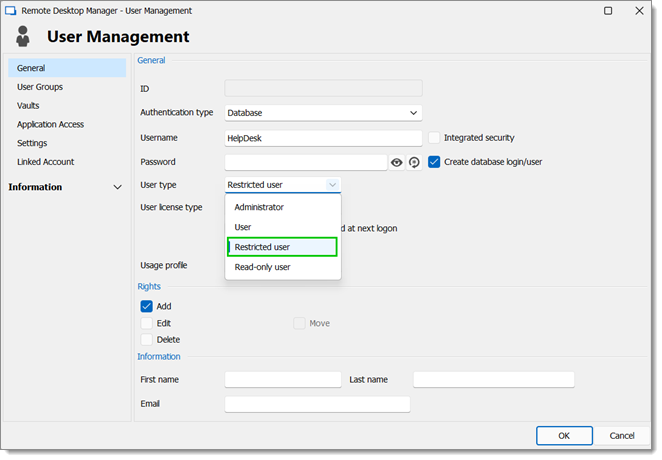Collapse the User type dropdown arrow

333,185
